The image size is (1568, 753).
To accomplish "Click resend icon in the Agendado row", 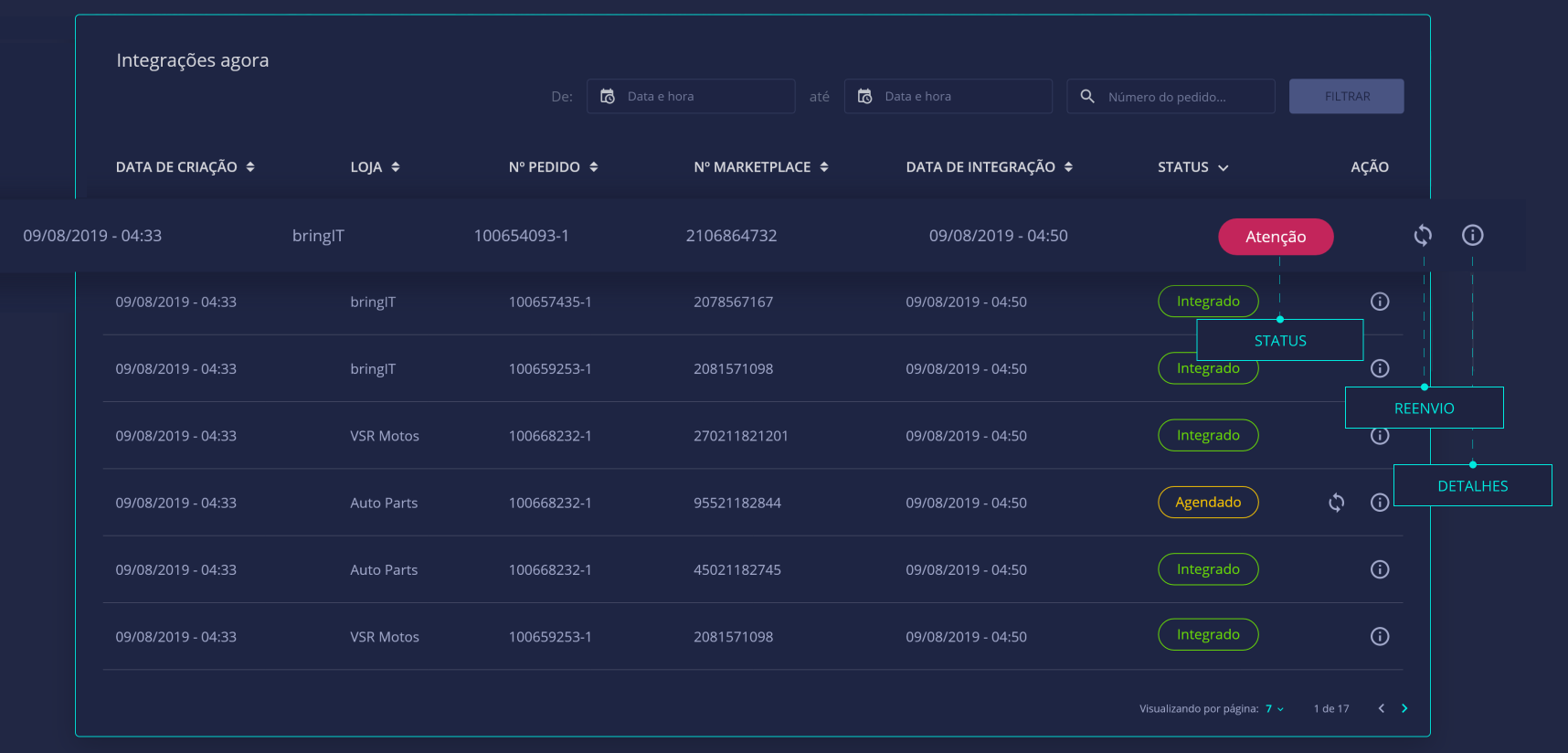I will coord(1337,503).
